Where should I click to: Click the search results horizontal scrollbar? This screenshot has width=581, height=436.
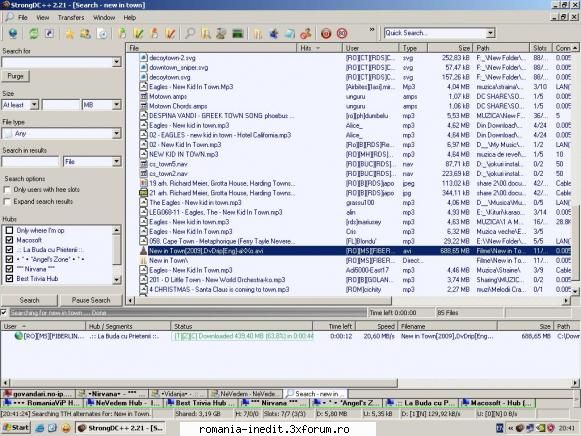pos(349,300)
